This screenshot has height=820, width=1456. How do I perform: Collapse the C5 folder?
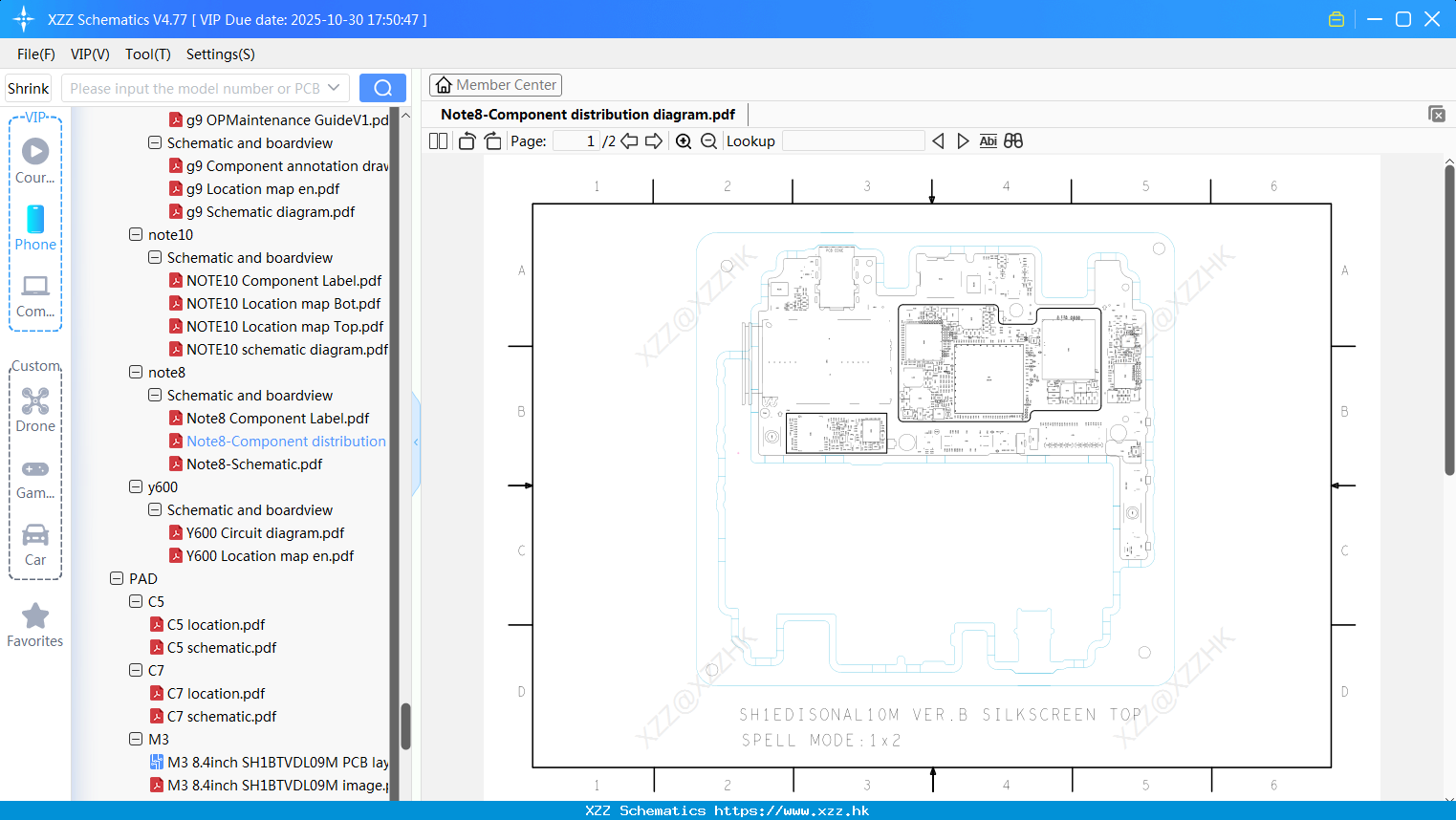(136, 601)
